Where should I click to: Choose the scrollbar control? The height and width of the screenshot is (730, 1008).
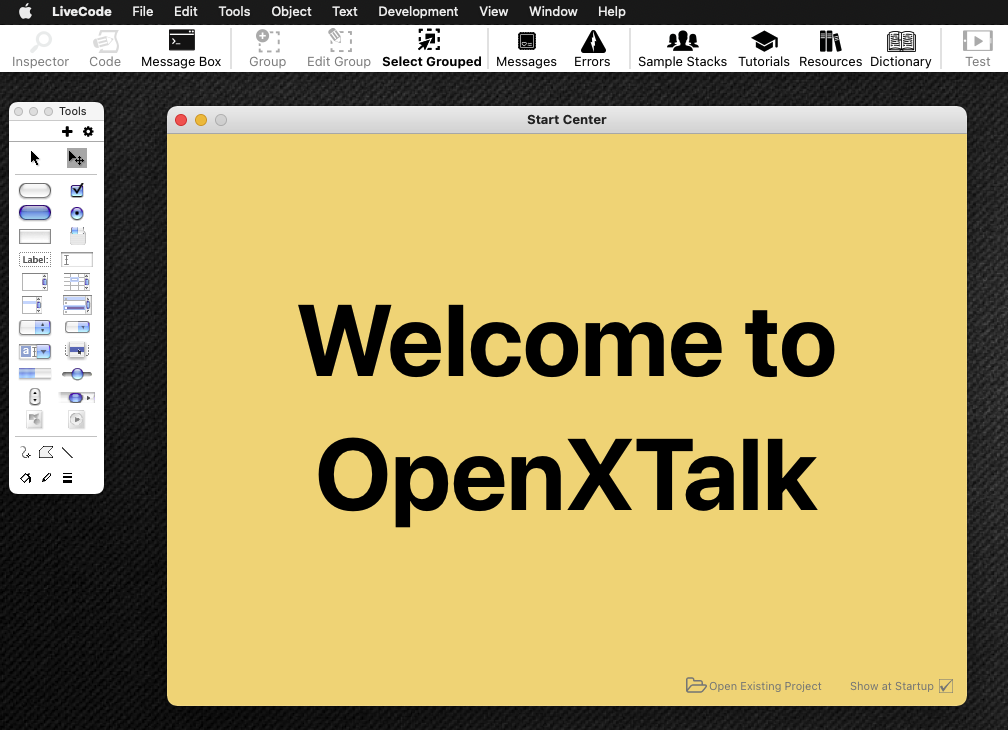pyautogui.click(x=76, y=398)
